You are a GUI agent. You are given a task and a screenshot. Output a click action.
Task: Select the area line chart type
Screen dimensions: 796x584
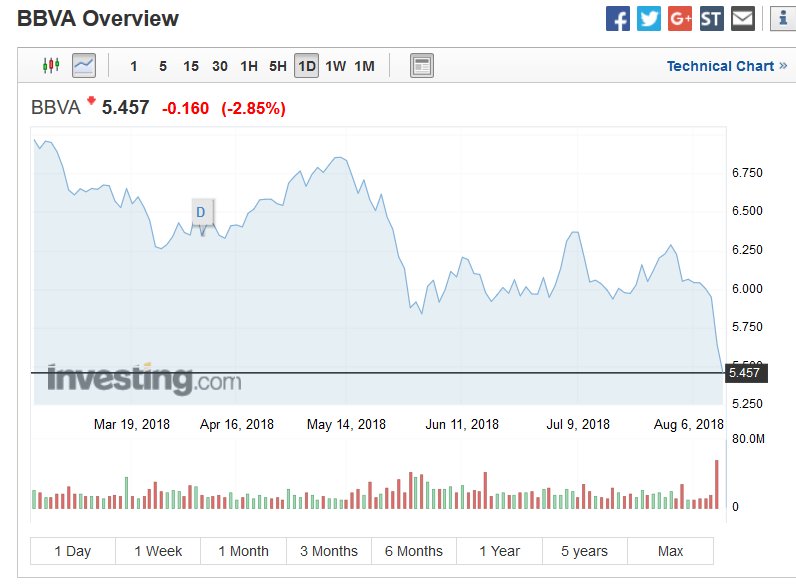click(84, 66)
